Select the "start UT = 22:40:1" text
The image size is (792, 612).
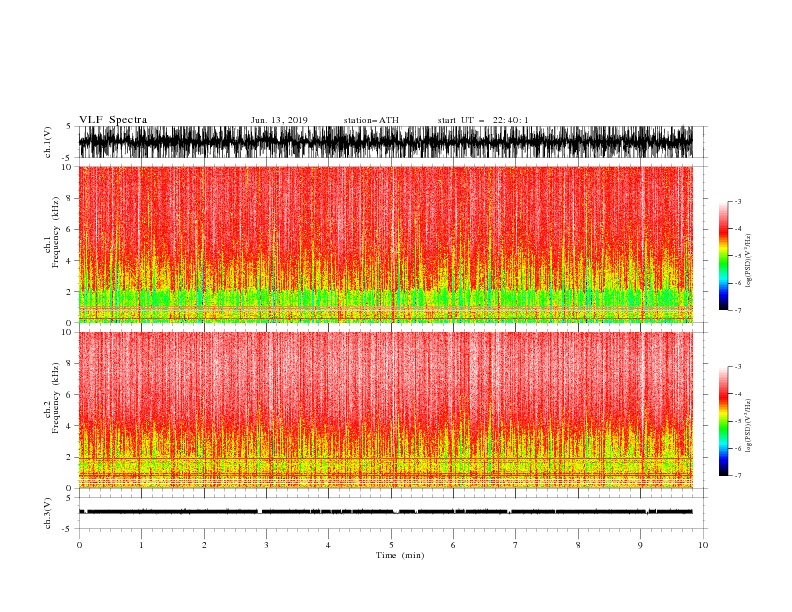click(483, 120)
